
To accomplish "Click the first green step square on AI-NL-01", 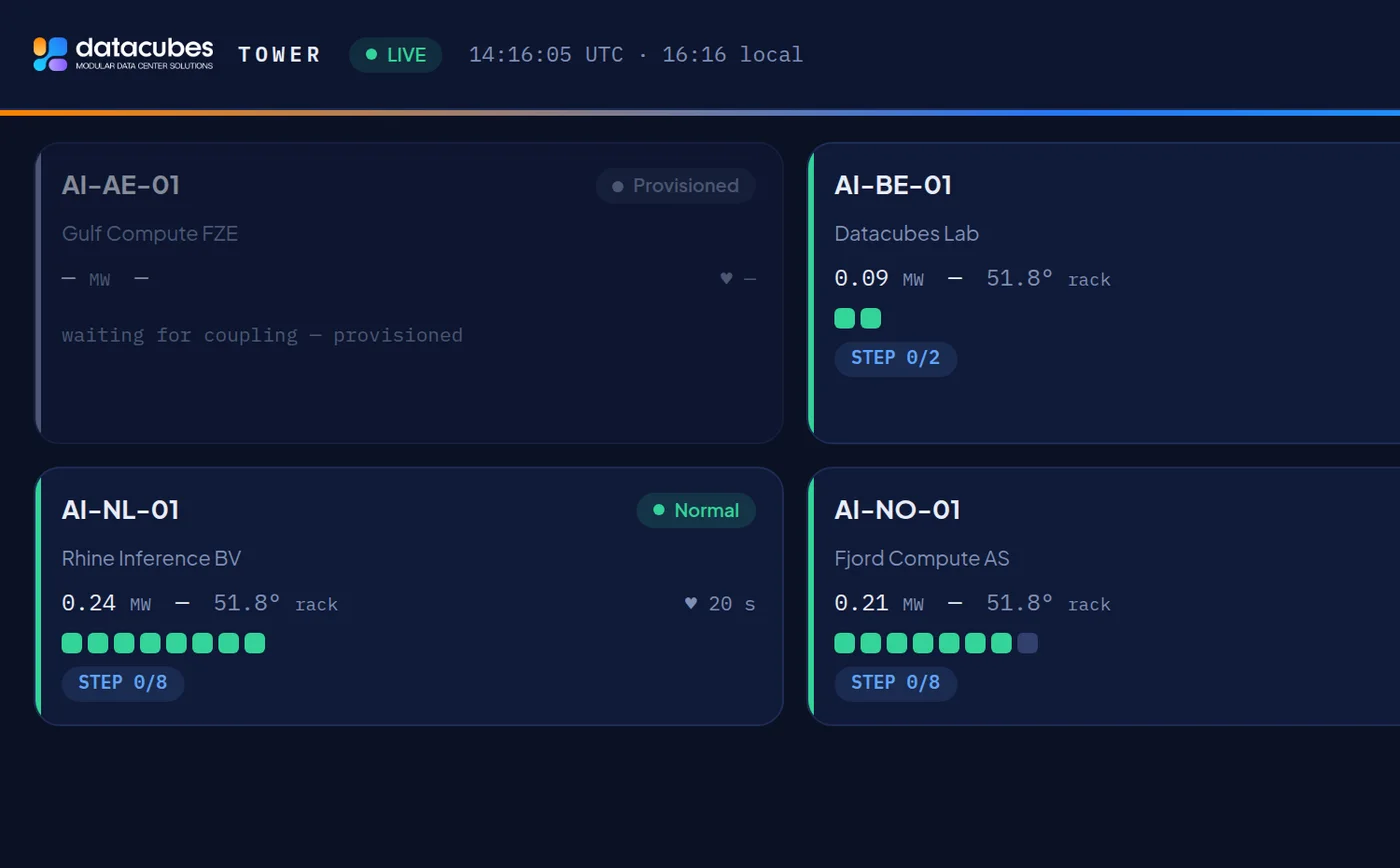I will pos(72,643).
